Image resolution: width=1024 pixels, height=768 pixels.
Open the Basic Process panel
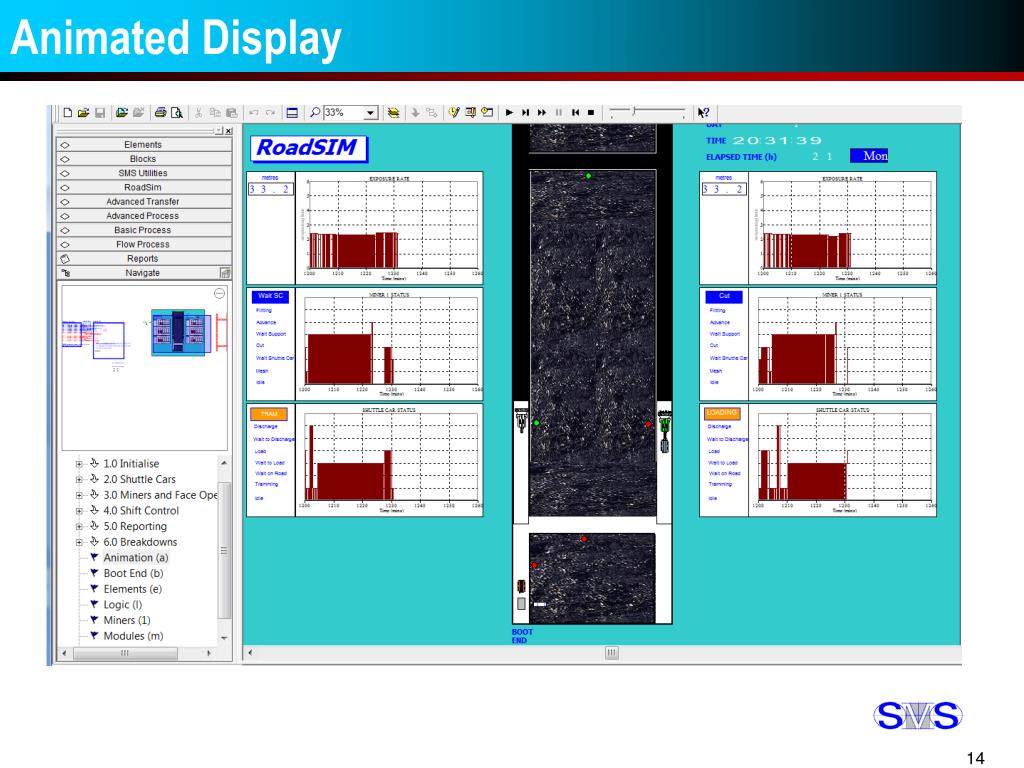tap(144, 231)
